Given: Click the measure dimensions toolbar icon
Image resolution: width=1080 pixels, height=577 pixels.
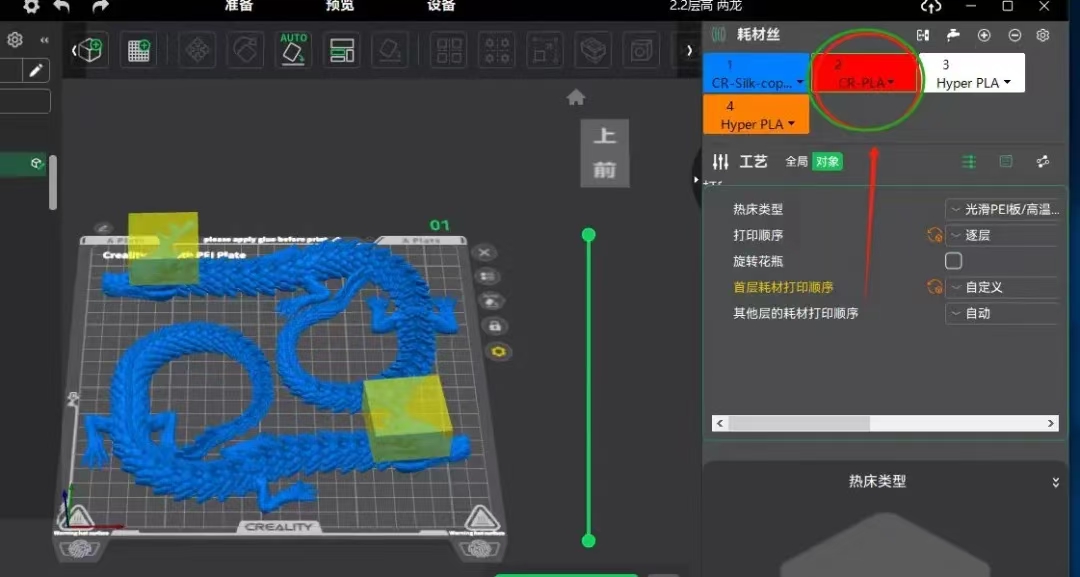Looking at the screenshot, I should point(545,50).
